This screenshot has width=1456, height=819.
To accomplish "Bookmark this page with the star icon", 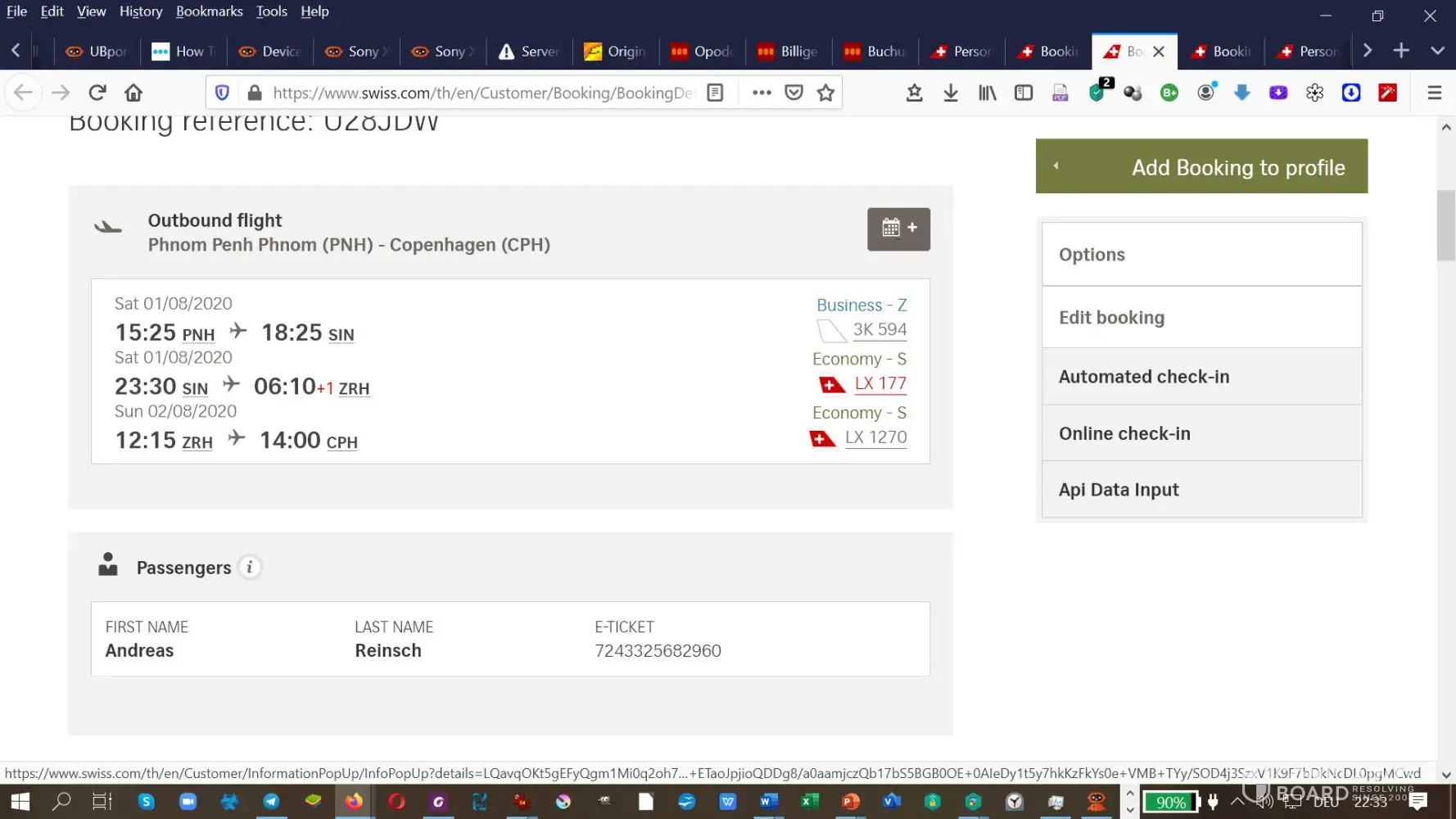I will pos(825,93).
